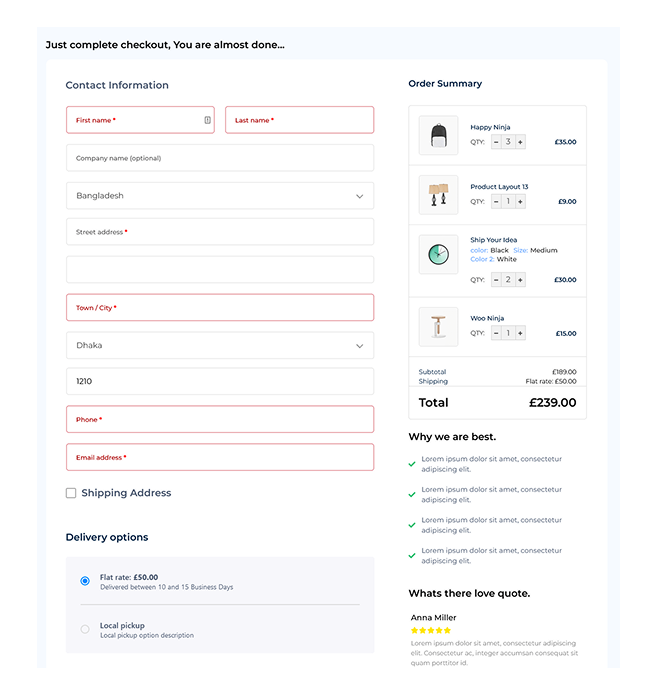Click the Last name input field
The width and height of the screenshot is (657, 696).
(299, 120)
